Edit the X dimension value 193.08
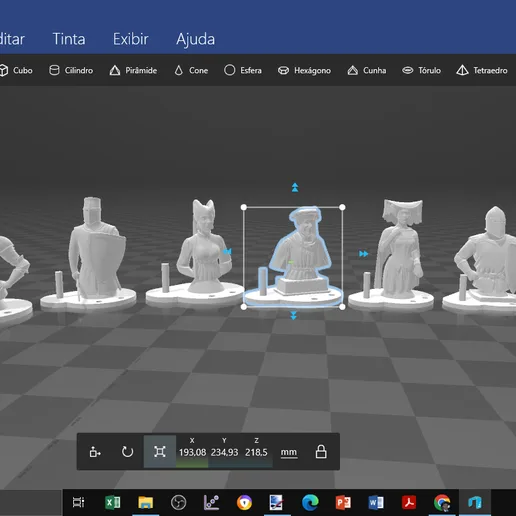Image resolution: width=516 pixels, height=516 pixels. pyautogui.click(x=192, y=452)
